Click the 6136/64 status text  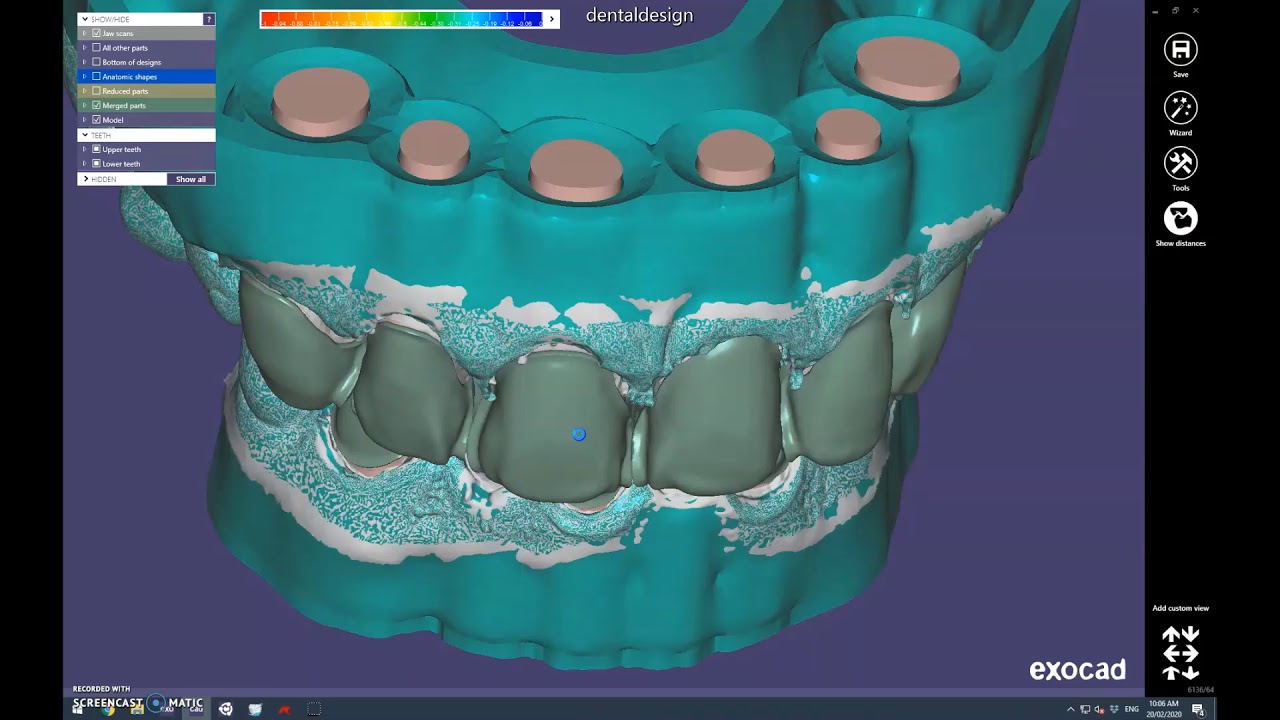[1200, 689]
